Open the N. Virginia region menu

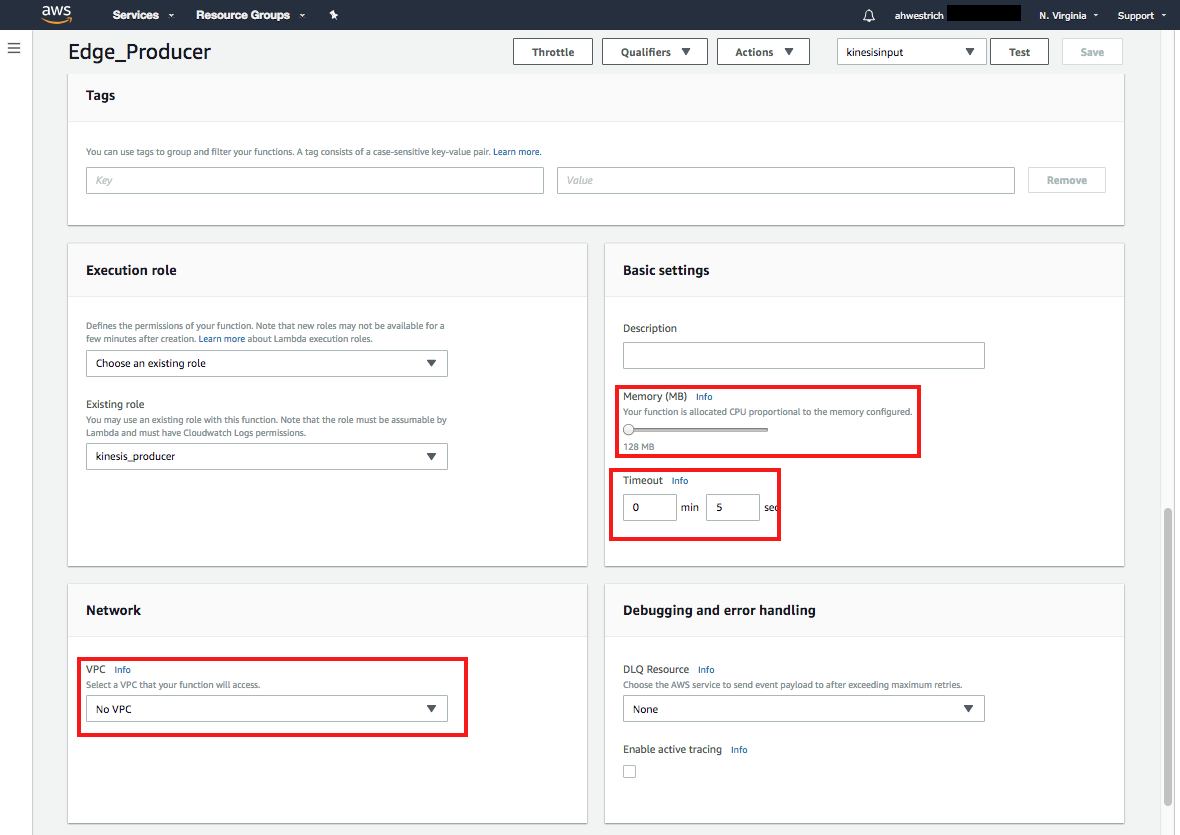1069,15
